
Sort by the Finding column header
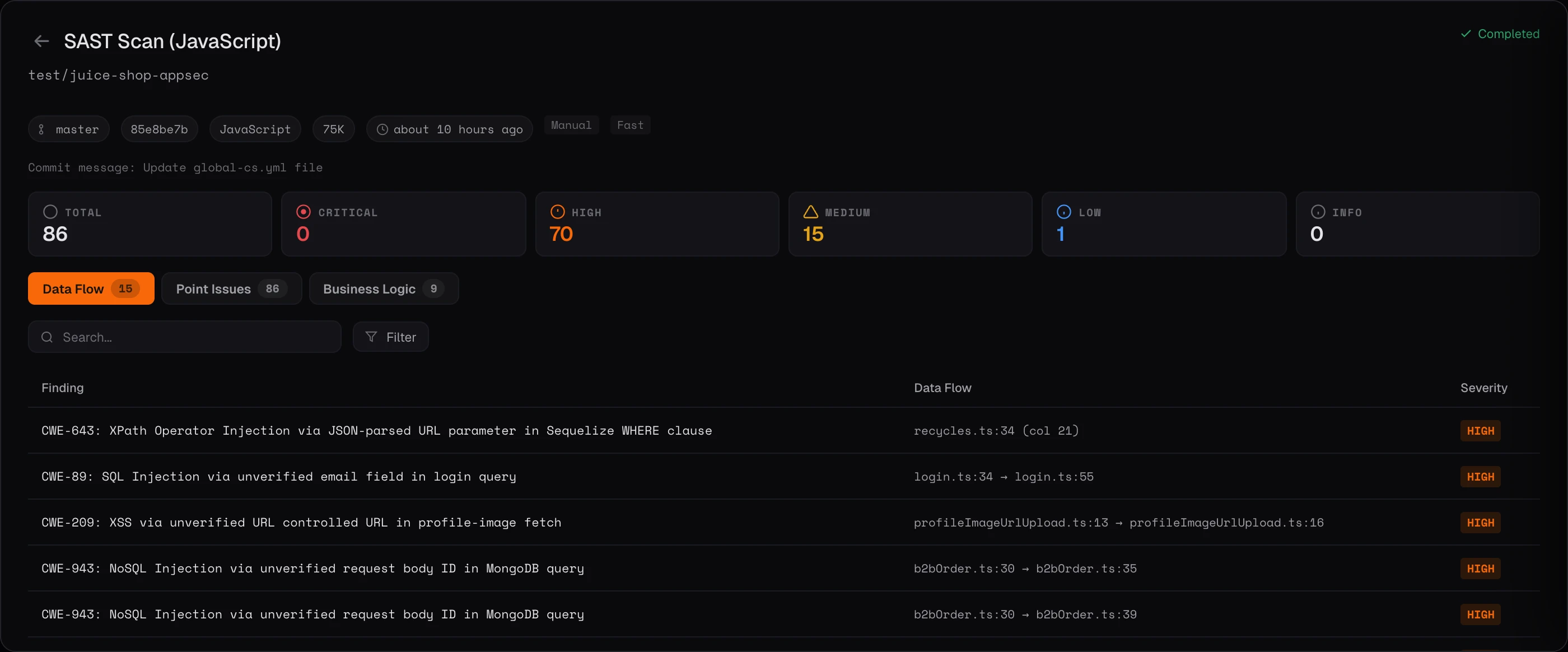[63, 388]
